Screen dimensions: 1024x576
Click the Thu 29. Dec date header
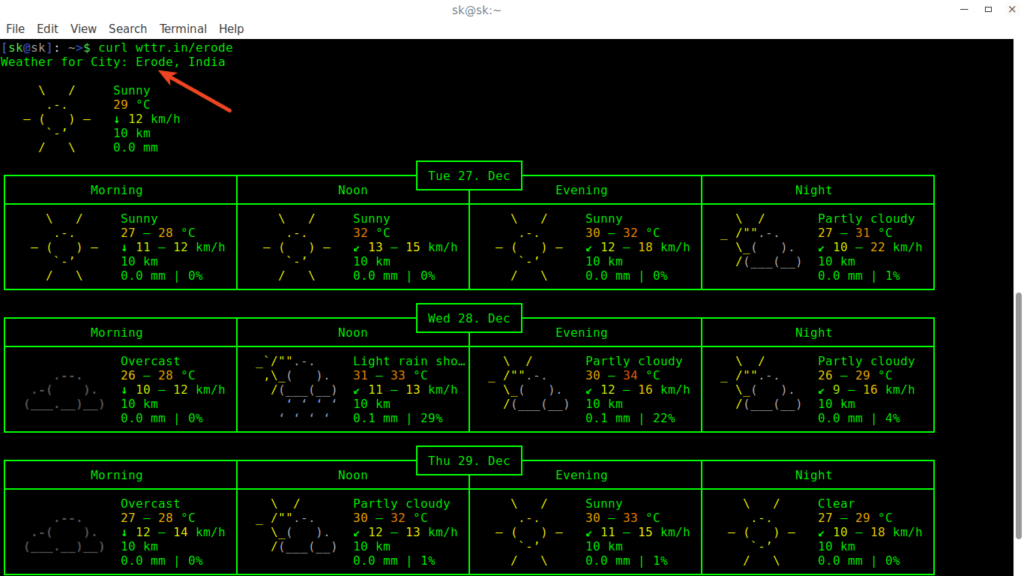(x=468, y=460)
